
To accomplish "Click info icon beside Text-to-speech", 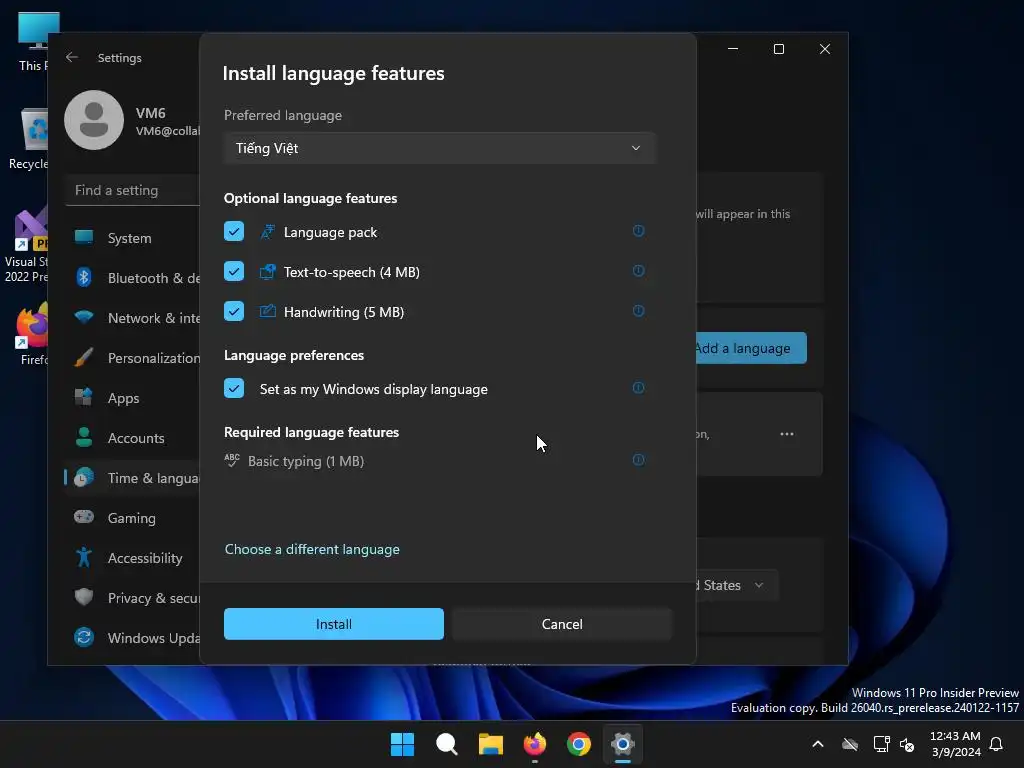I will coord(638,270).
